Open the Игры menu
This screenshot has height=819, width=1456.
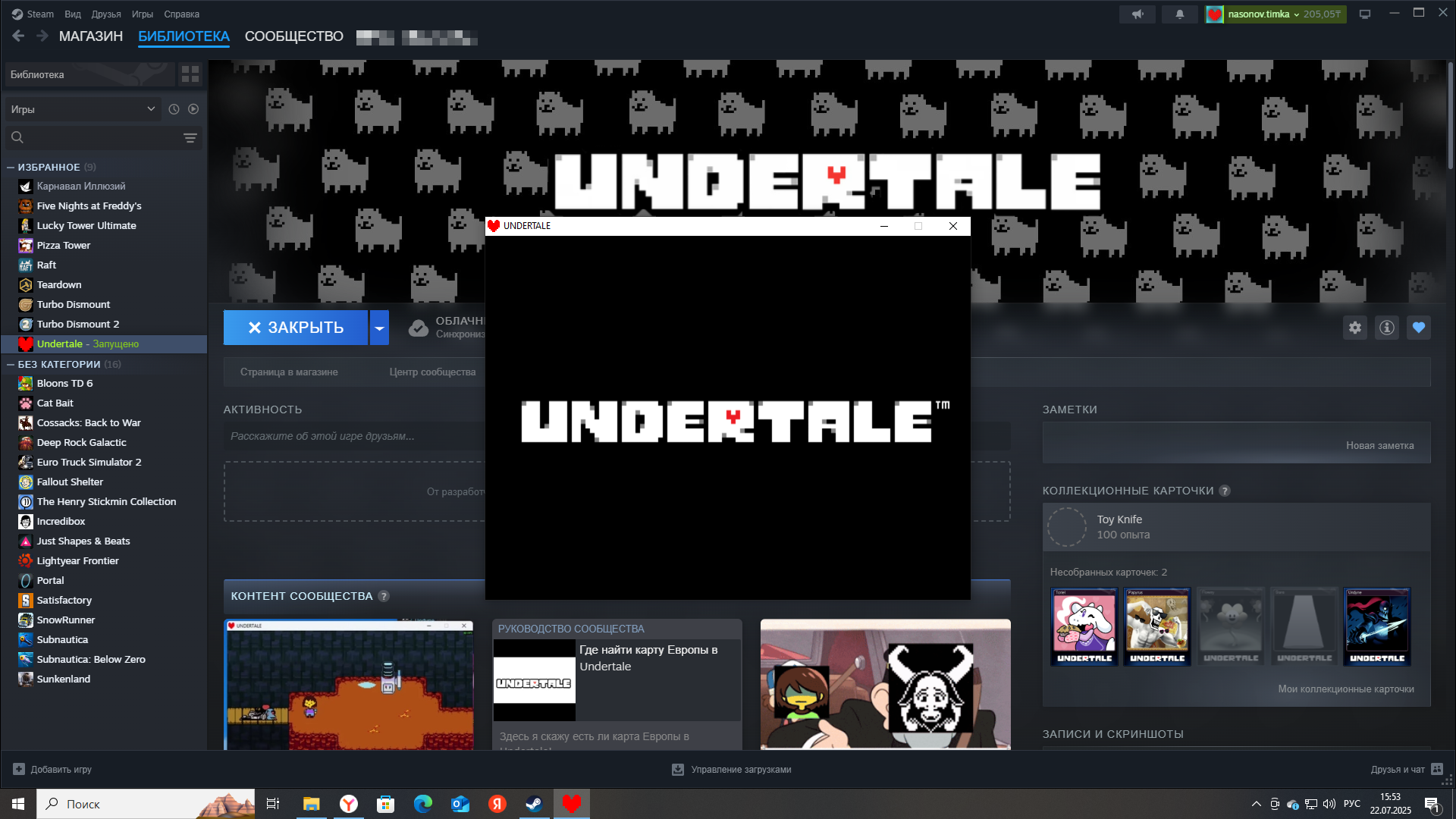tap(143, 14)
